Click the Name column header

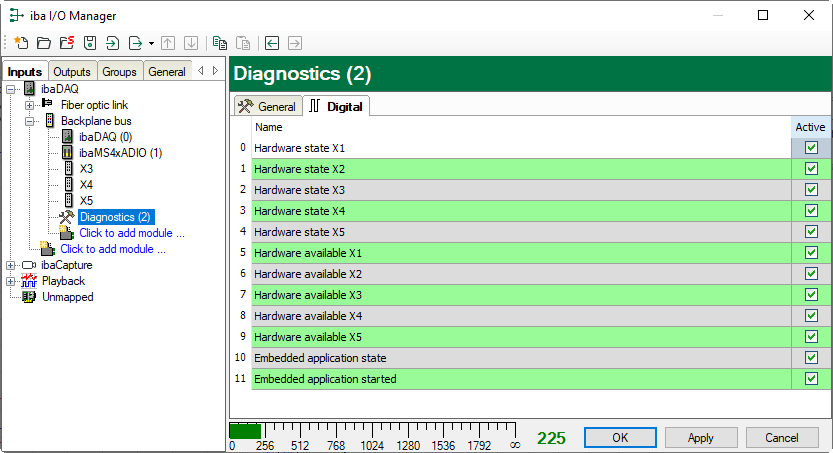click(x=521, y=127)
